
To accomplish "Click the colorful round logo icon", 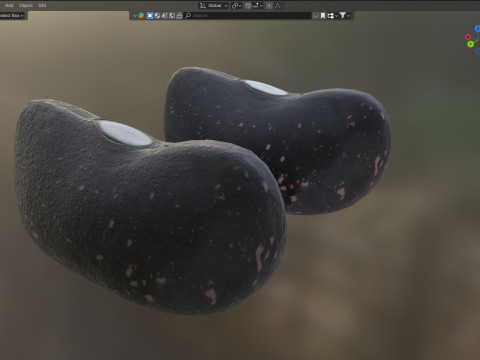I will tap(141, 16).
